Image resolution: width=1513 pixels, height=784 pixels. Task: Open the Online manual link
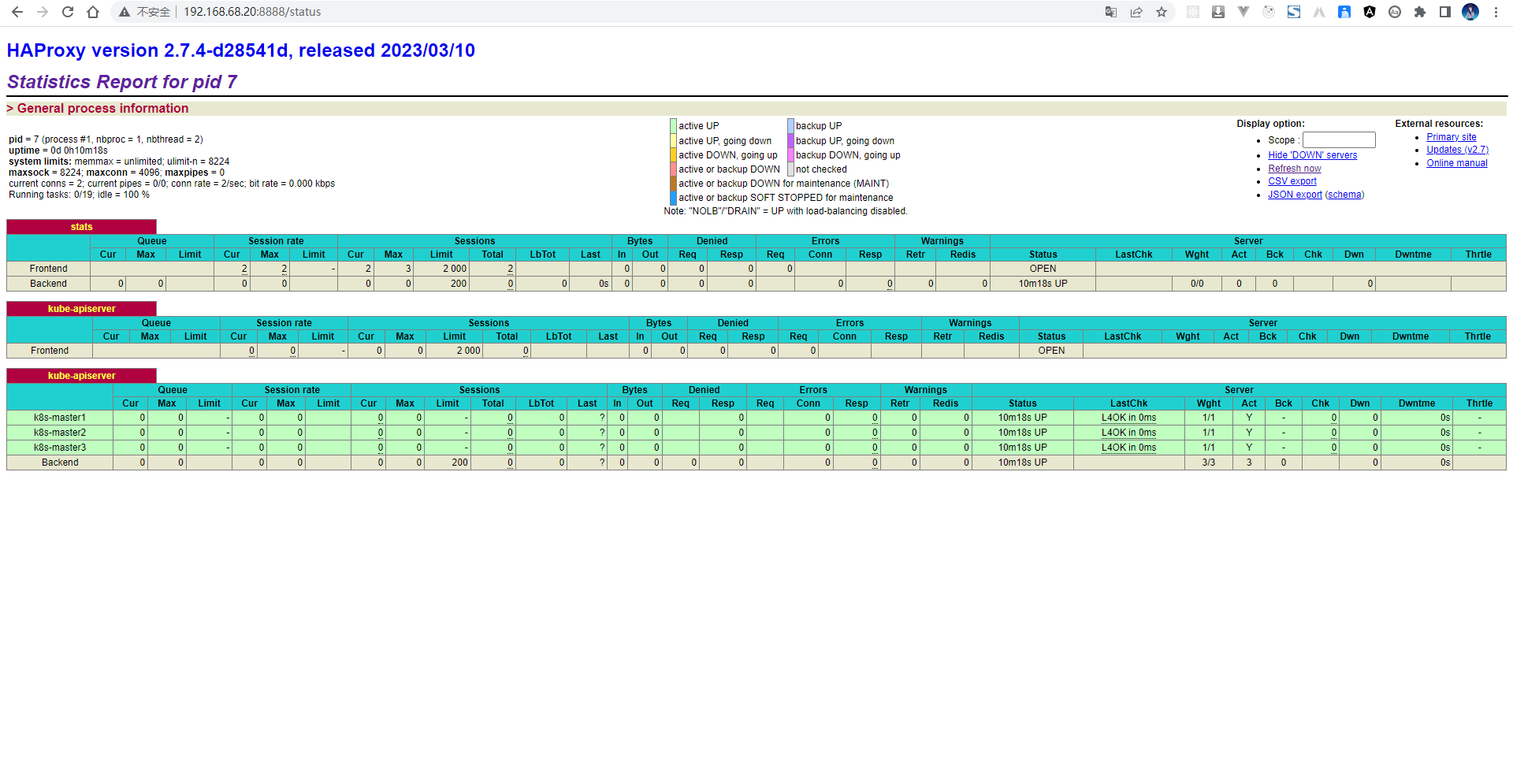point(1456,163)
